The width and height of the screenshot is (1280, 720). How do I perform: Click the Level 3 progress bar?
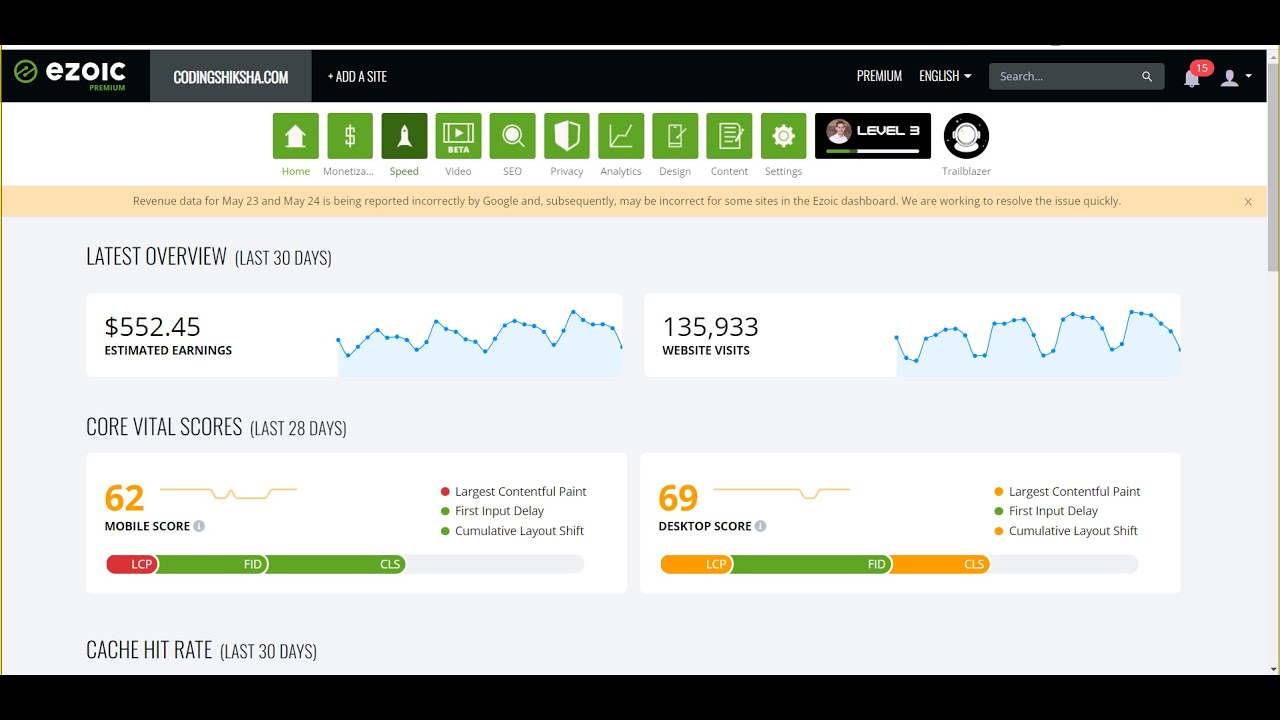[x=873, y=150]
